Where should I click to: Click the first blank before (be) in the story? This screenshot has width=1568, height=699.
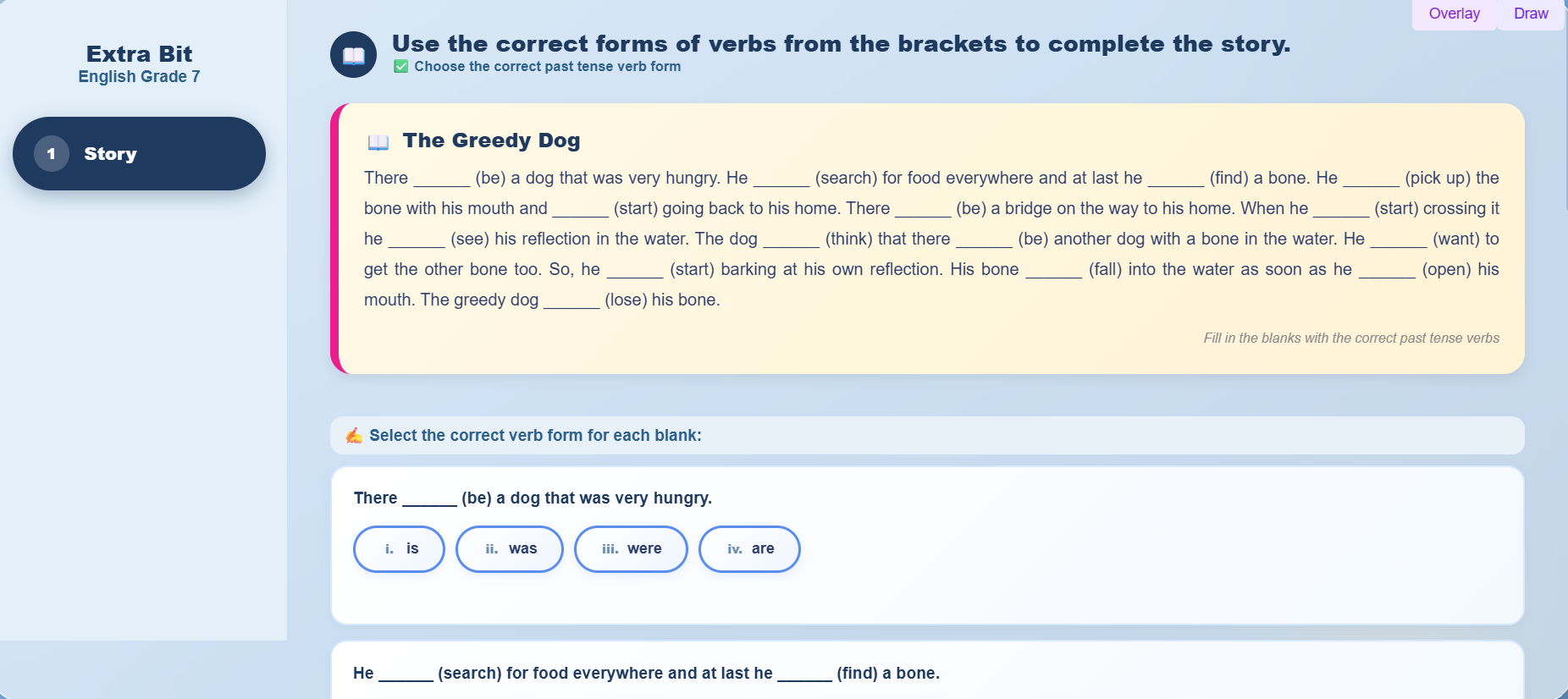[441, 179]
